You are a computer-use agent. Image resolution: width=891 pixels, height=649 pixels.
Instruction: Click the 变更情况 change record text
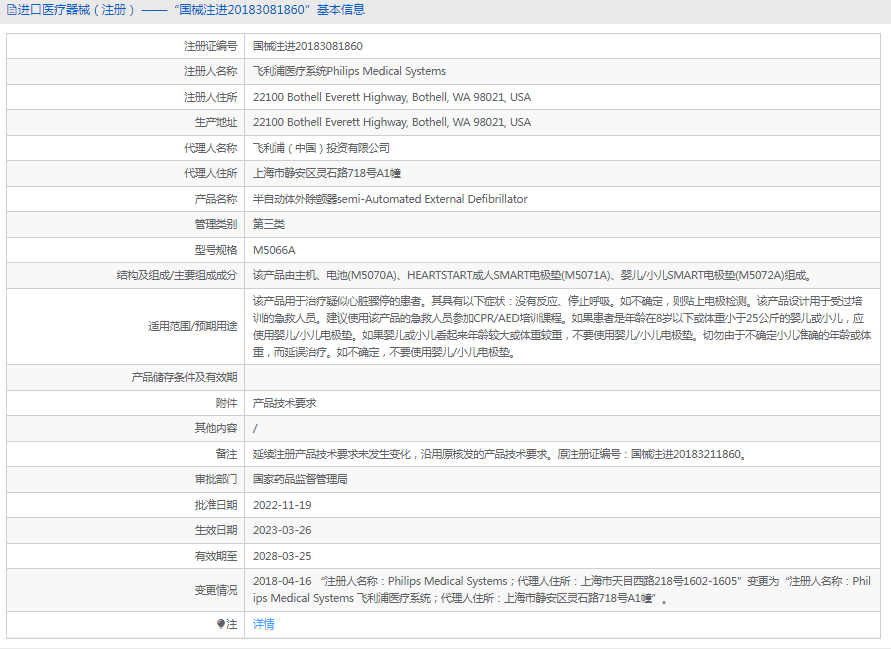[560, 590]
